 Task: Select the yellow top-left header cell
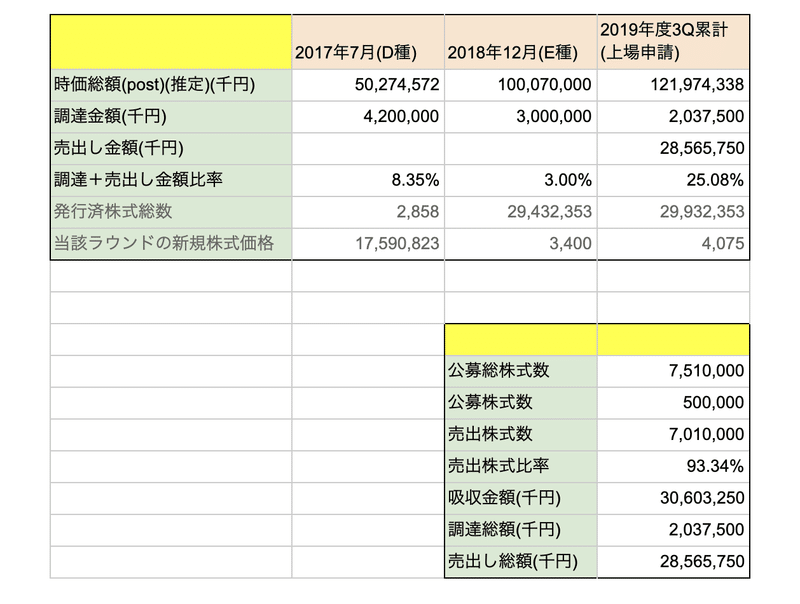click(x=171, y=42)
